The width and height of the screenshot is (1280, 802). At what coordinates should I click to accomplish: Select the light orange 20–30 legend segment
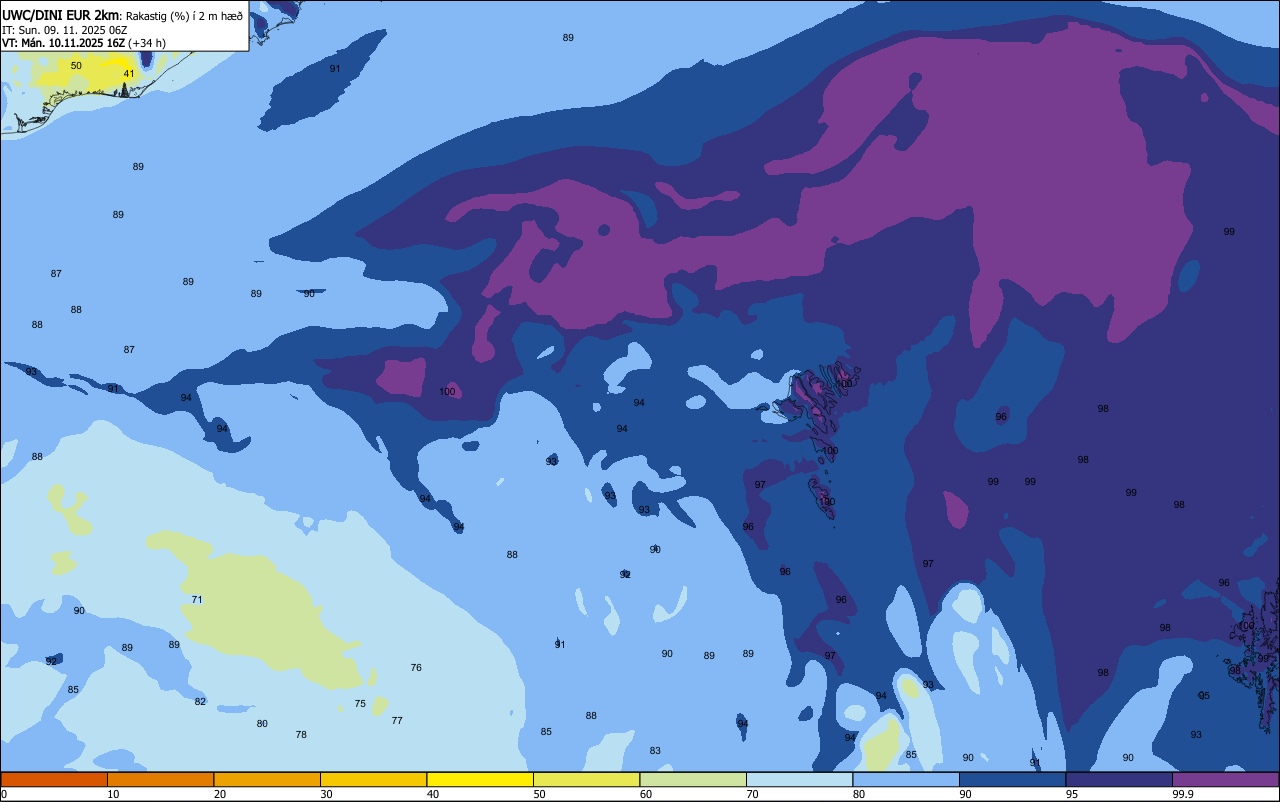(267, 779)
